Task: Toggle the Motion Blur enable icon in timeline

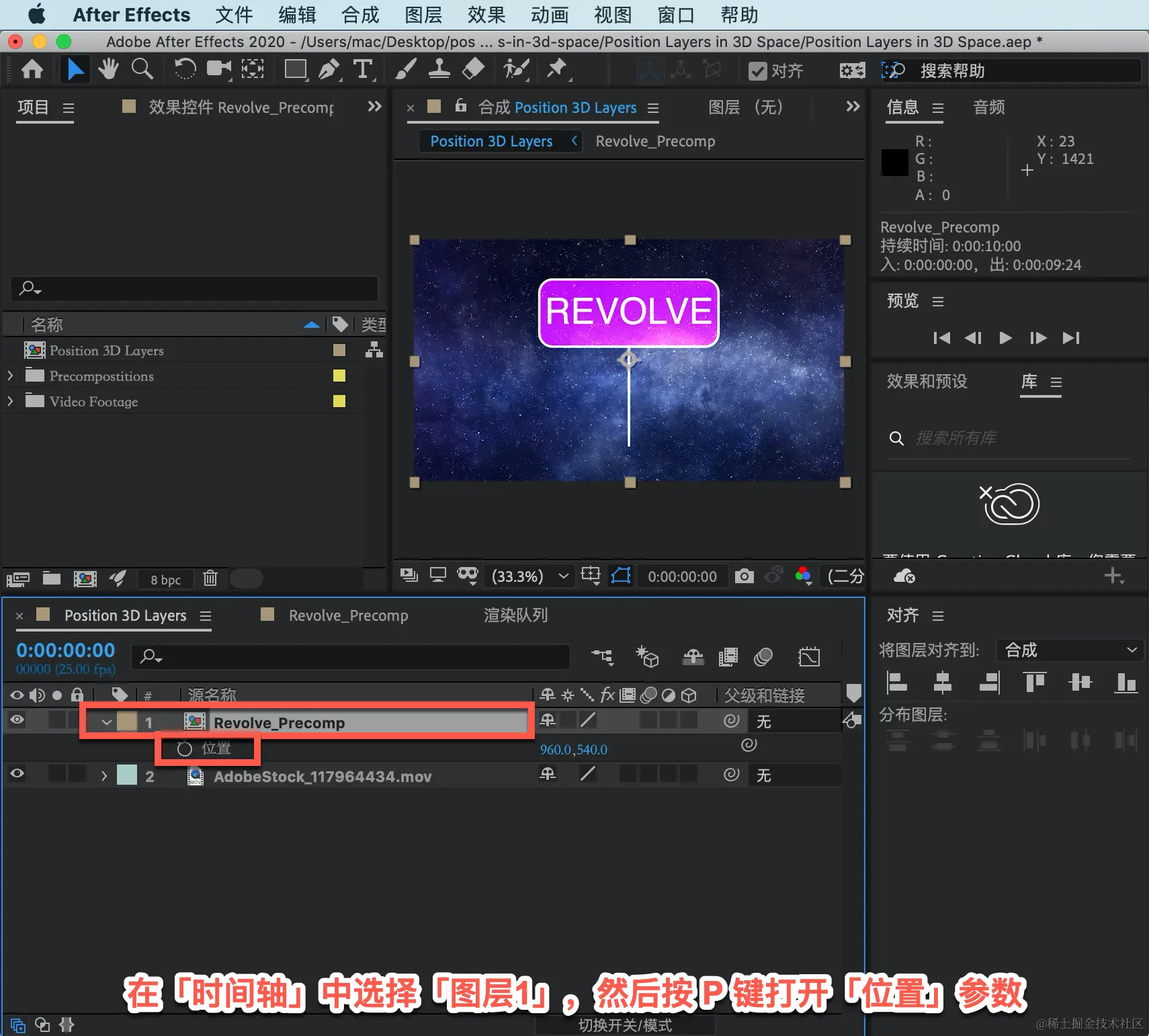Action: click(x=763, y=656)
